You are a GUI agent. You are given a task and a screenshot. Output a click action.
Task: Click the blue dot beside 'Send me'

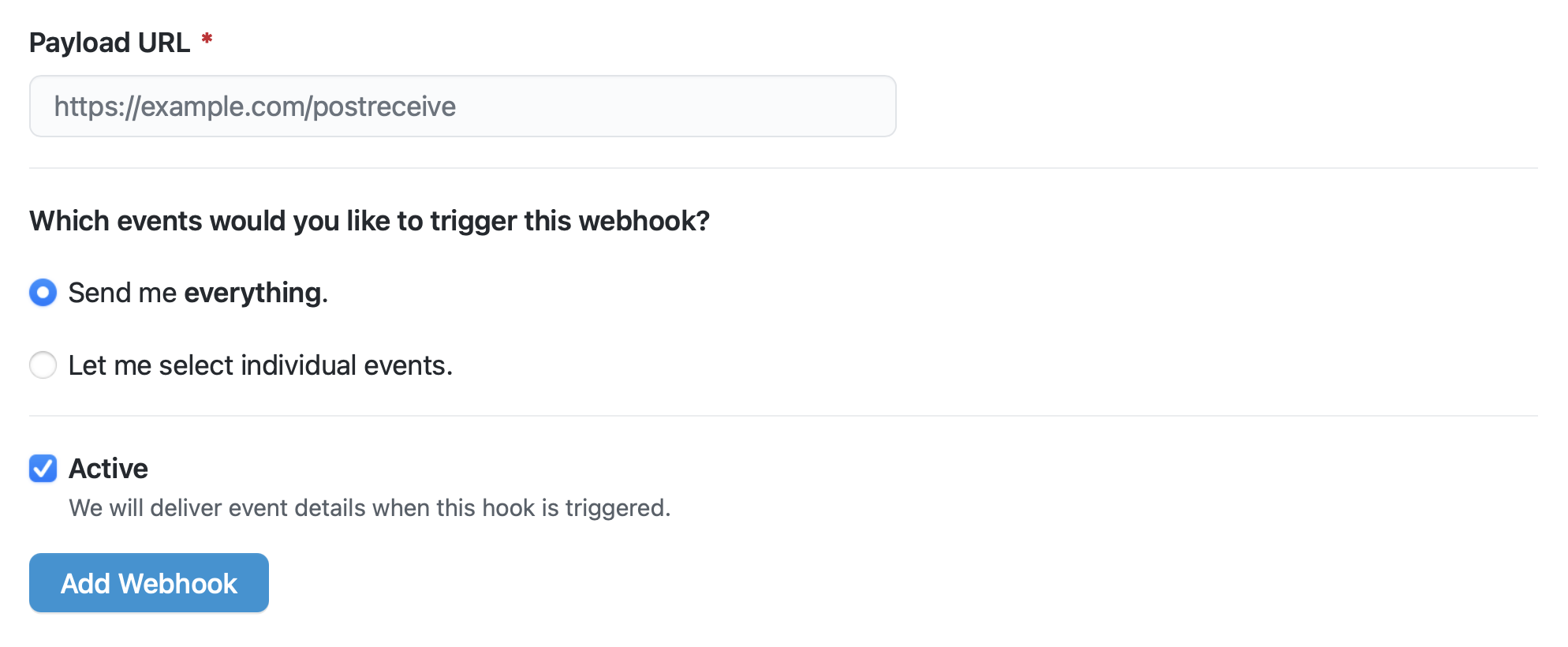[x=43, y=293]
